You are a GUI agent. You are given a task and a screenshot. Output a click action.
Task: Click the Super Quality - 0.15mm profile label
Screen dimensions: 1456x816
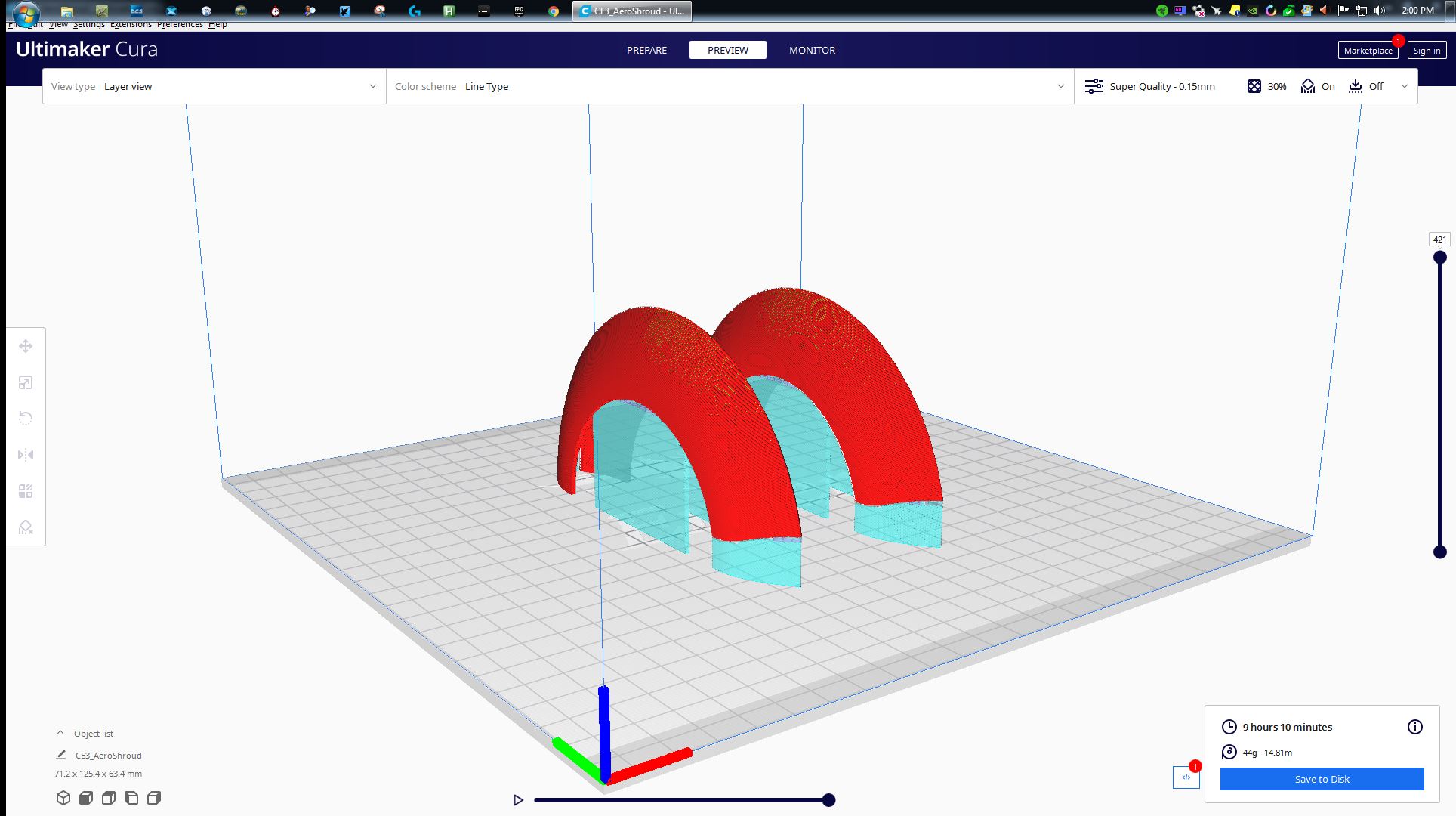[1162, 86]
